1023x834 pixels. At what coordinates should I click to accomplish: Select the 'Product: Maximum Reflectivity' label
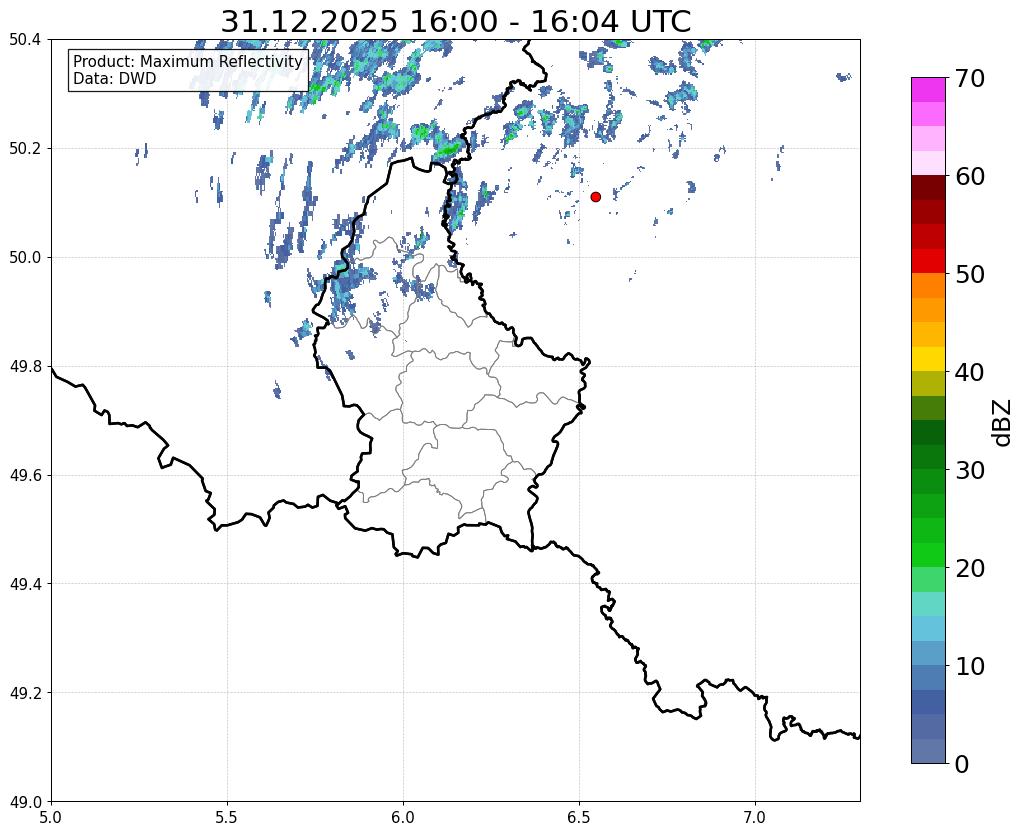coord(188,61)
